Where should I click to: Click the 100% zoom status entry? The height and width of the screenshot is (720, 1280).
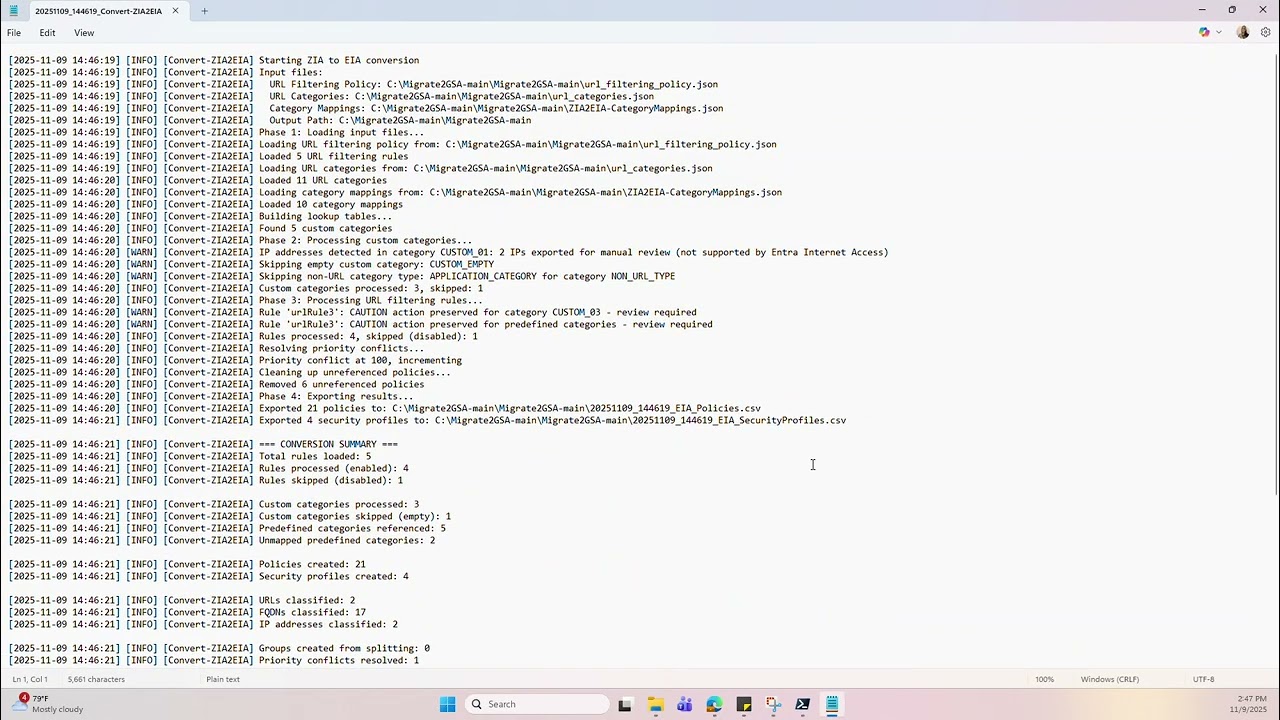coord(1044,679)
